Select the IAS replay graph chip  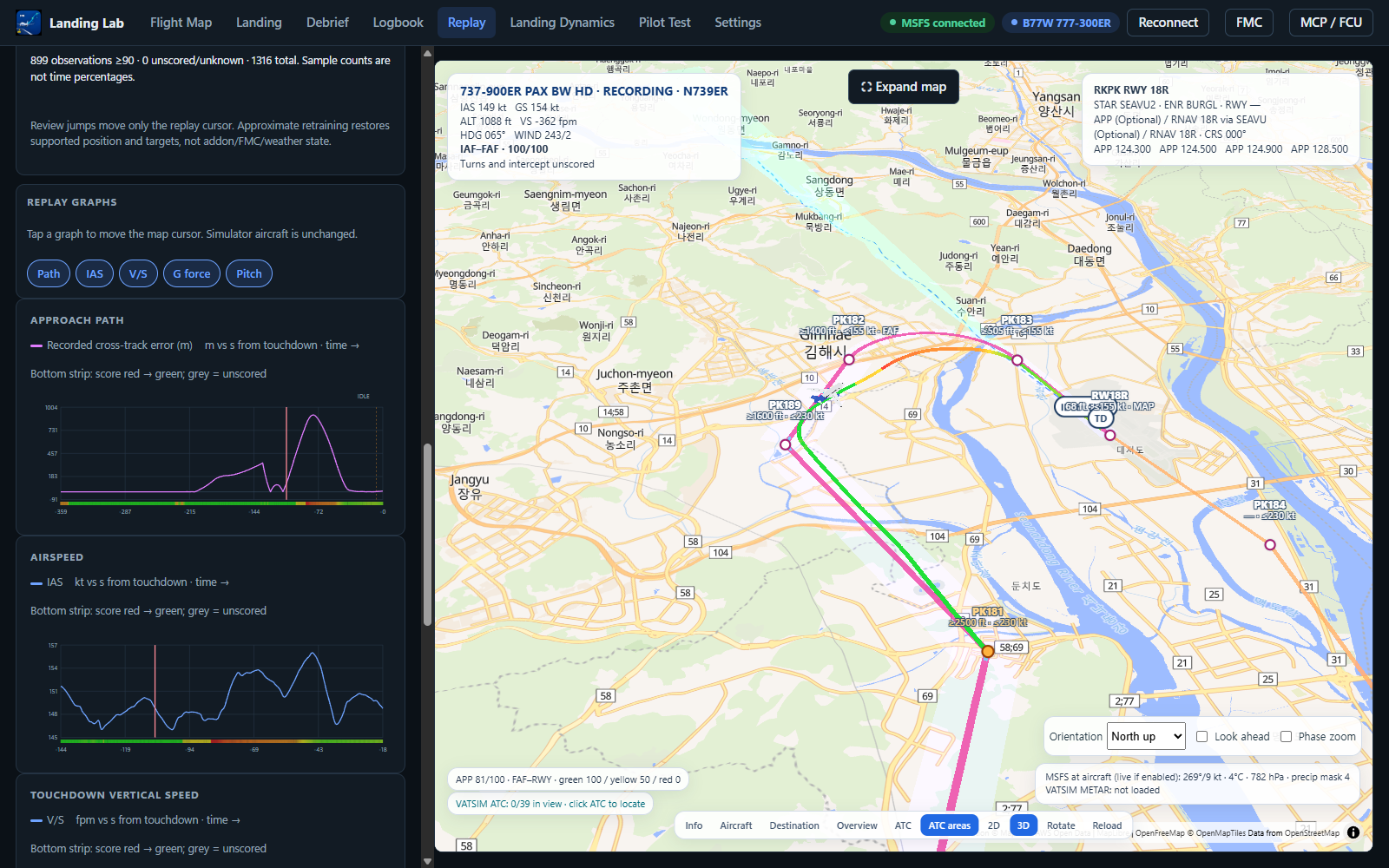[95, 273]
